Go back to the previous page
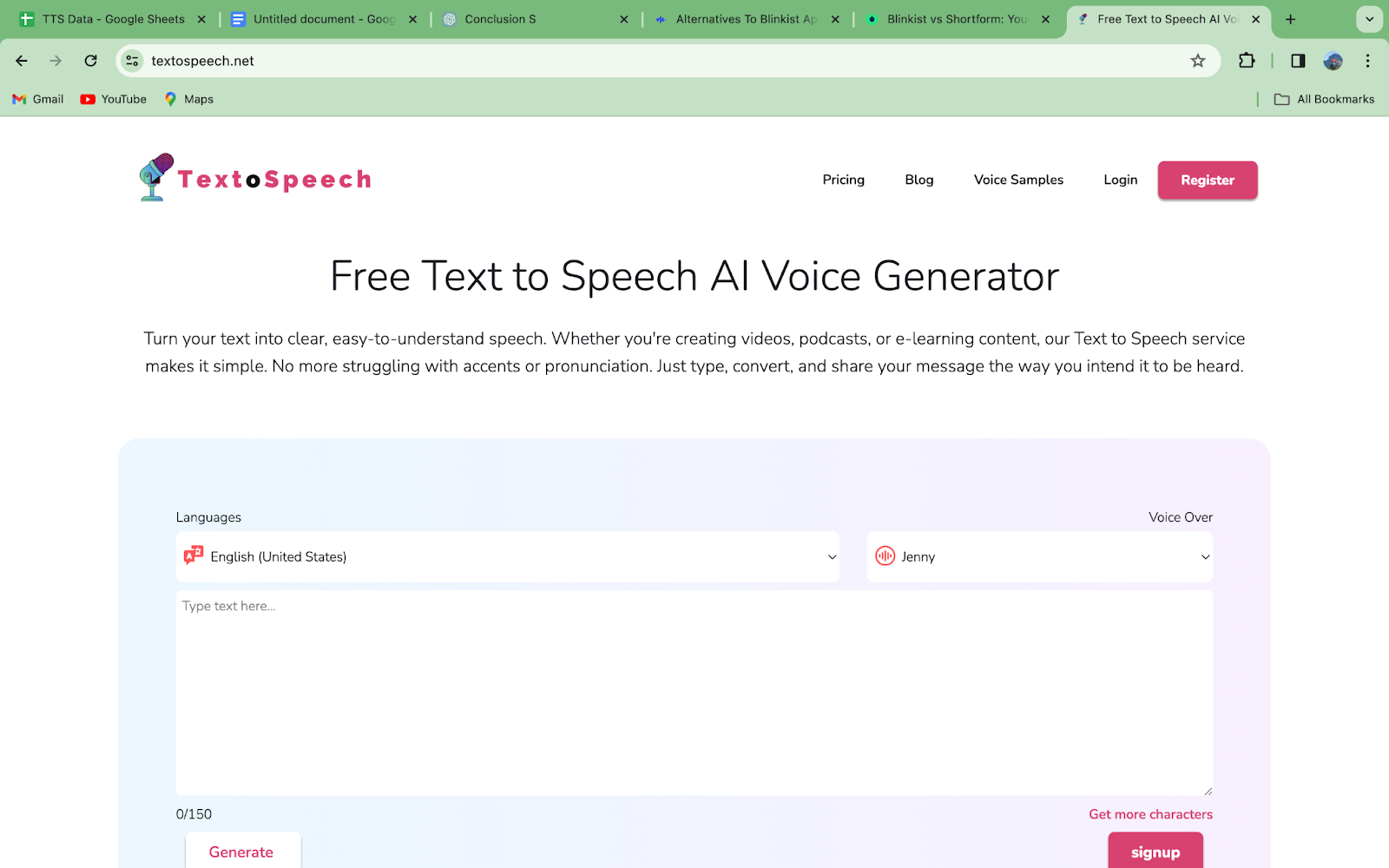The width and height of the screenshot is (1389, 868). tap(22, 61)
